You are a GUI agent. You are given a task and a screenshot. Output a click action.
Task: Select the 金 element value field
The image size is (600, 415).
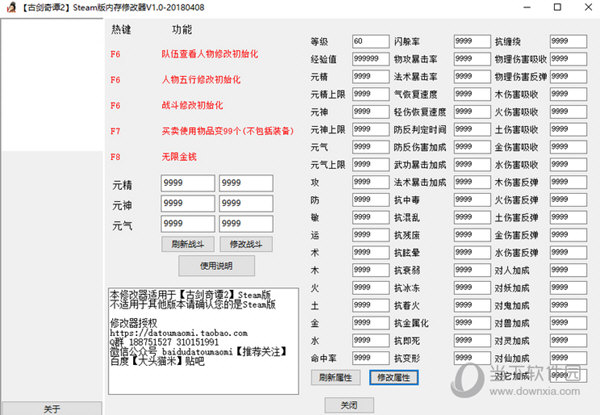point(370,323)
